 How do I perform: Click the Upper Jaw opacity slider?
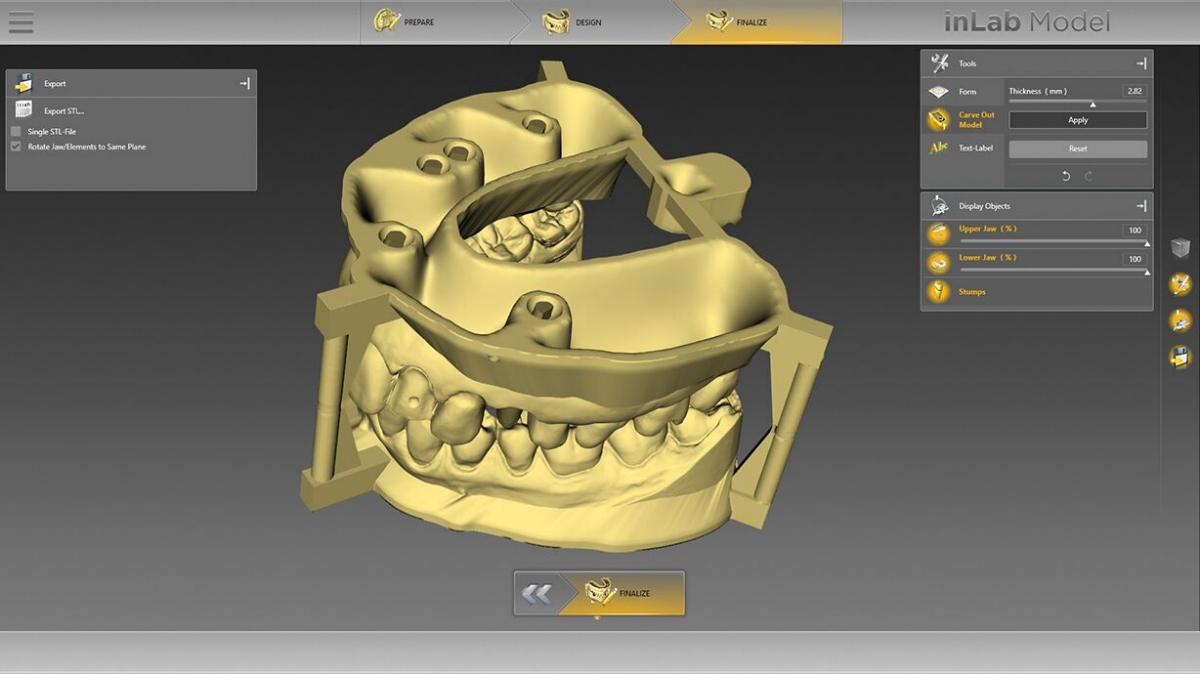(1053, 242)
